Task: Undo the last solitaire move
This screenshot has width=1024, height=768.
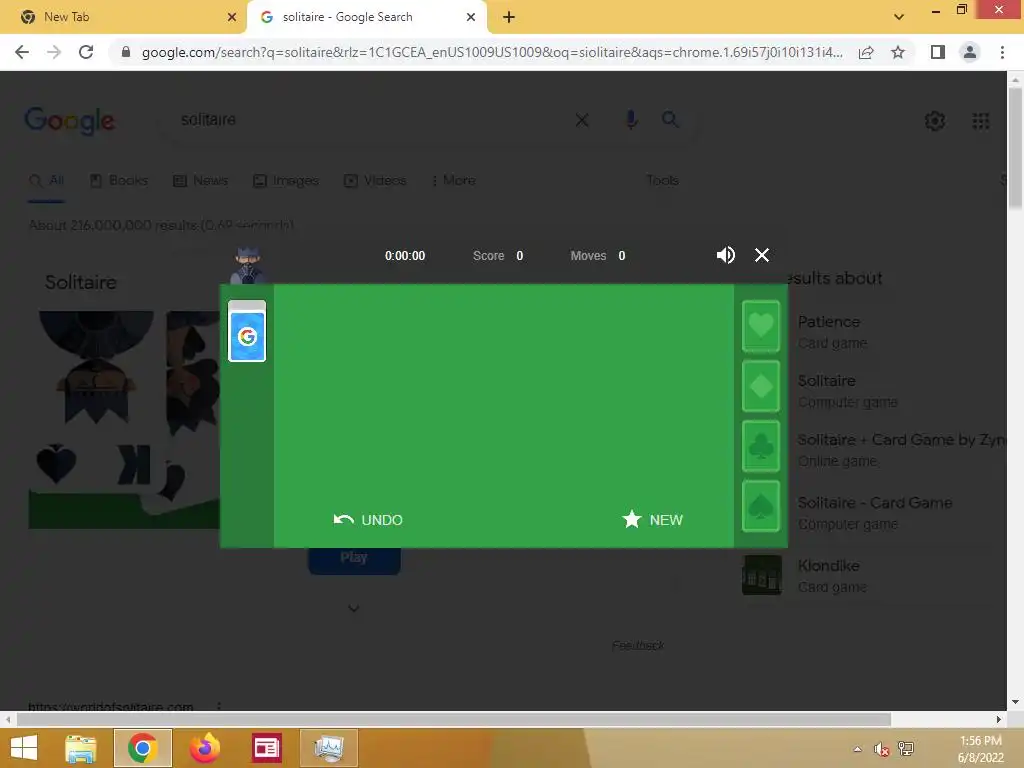Action: (368, 520)
